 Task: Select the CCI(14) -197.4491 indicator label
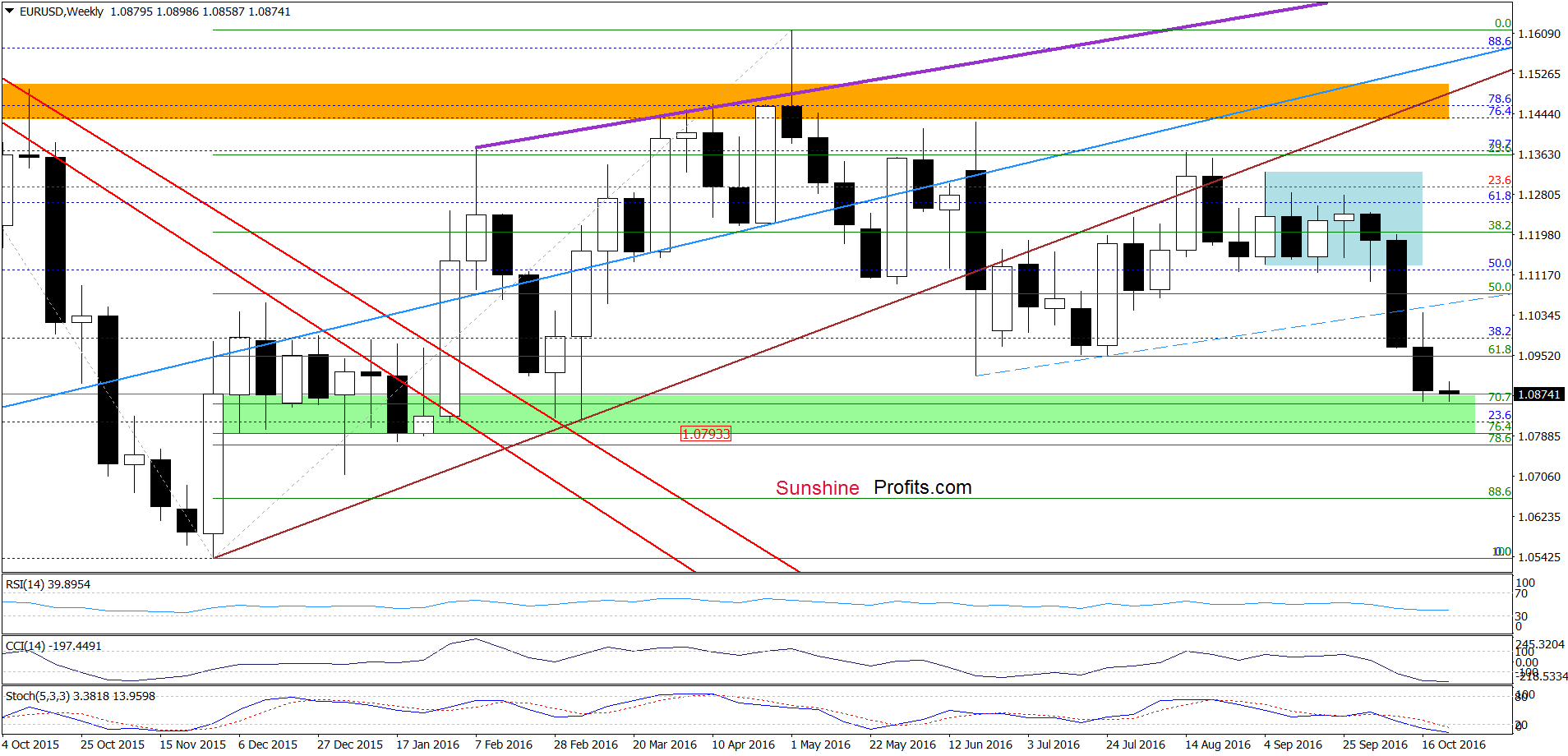tap(53, 646)
